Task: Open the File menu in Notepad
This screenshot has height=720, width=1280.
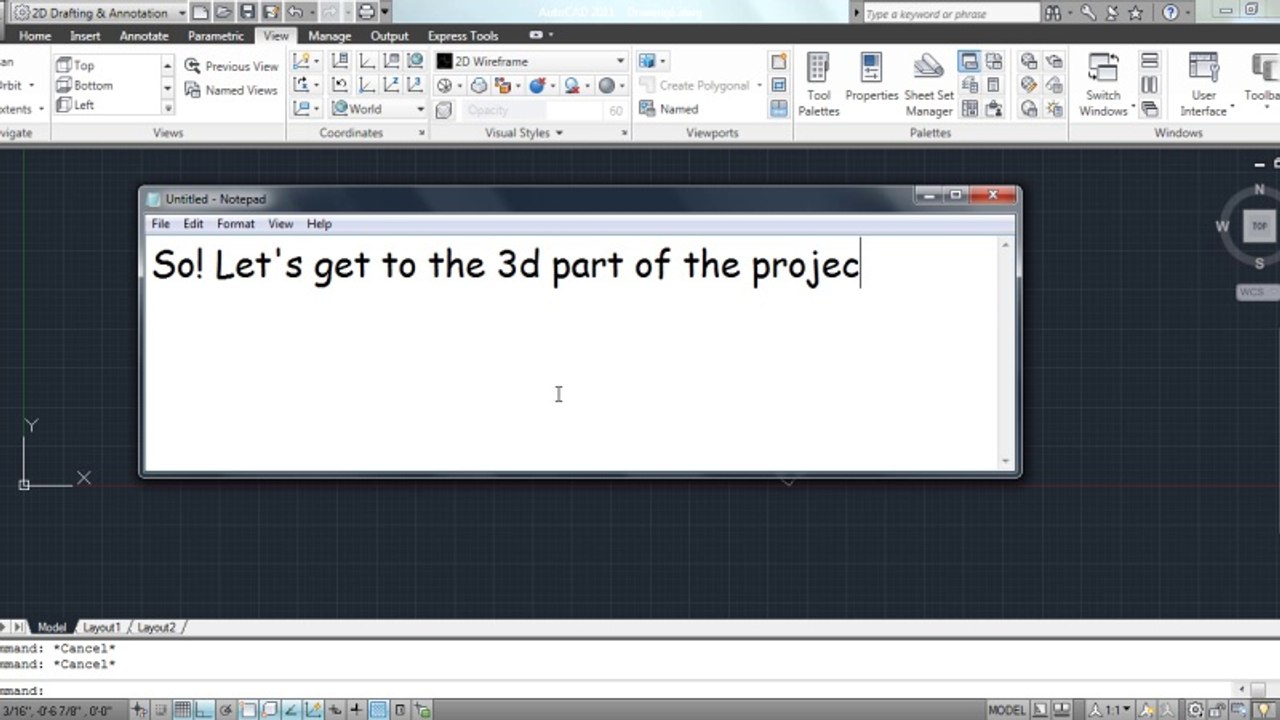Action: pyautogui.click(x=160, y=224)
